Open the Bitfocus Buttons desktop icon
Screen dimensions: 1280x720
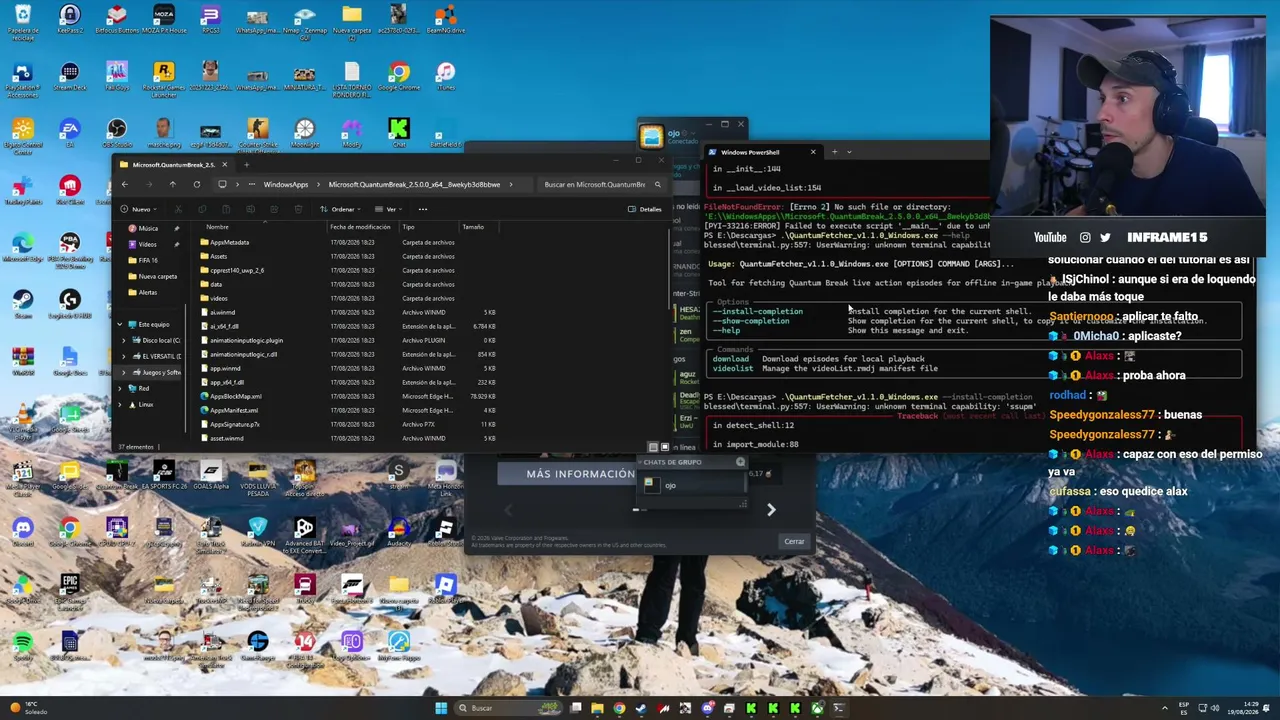click(117, 20)
